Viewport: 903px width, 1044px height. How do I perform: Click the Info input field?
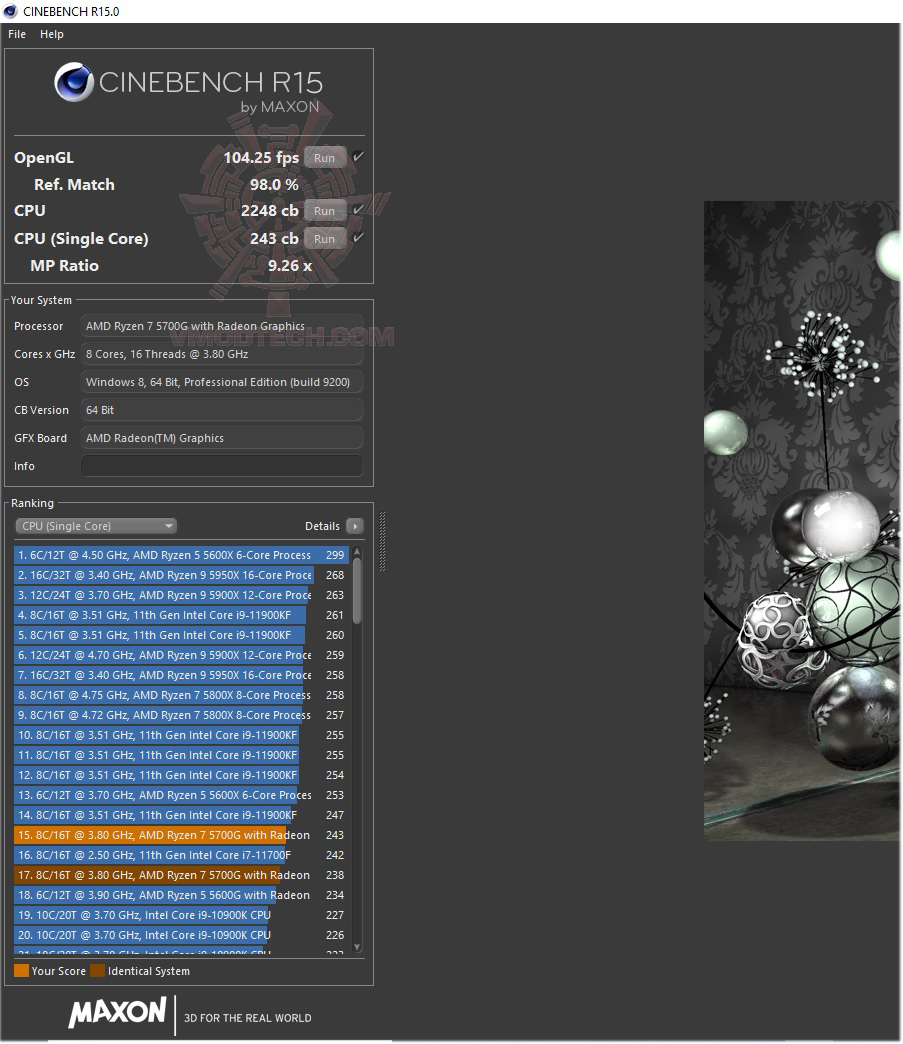tap(222, 466)
